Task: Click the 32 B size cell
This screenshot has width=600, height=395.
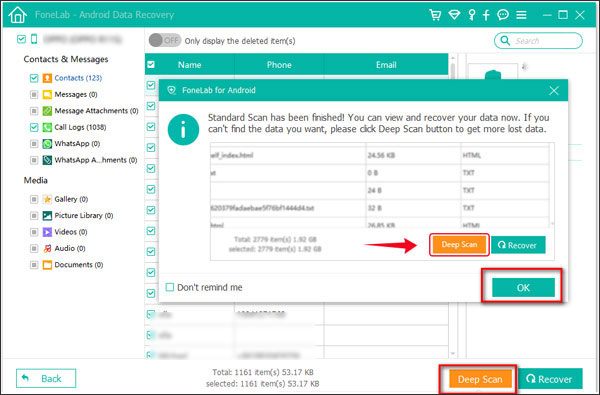Action: [x=413, y=208]
